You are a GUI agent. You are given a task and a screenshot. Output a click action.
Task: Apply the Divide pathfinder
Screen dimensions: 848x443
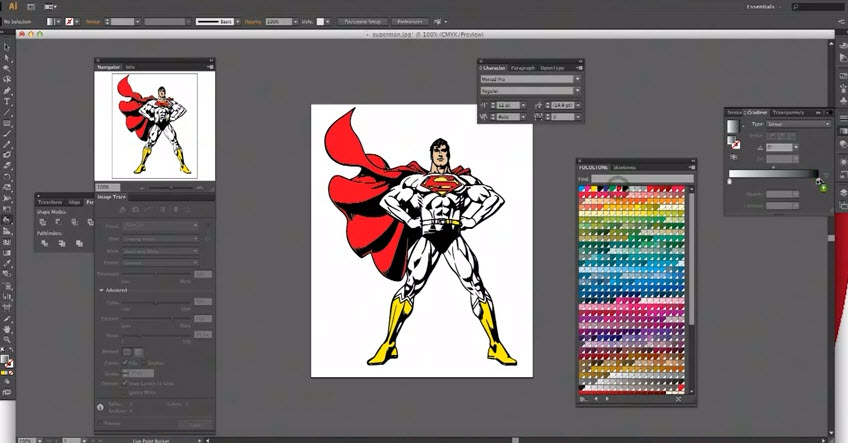click(x=44, y=243)
